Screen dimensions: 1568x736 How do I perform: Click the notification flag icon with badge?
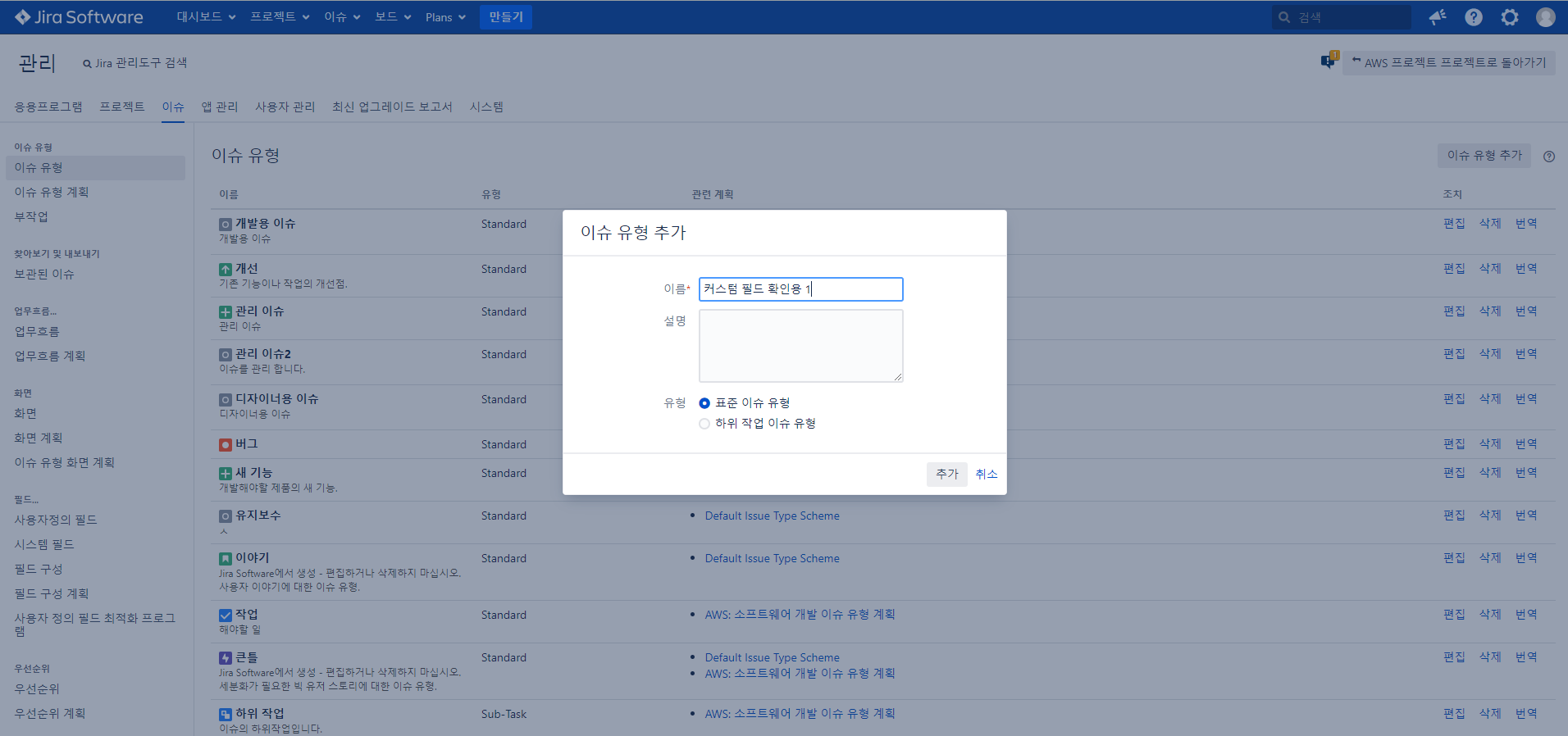(1329, 61)
